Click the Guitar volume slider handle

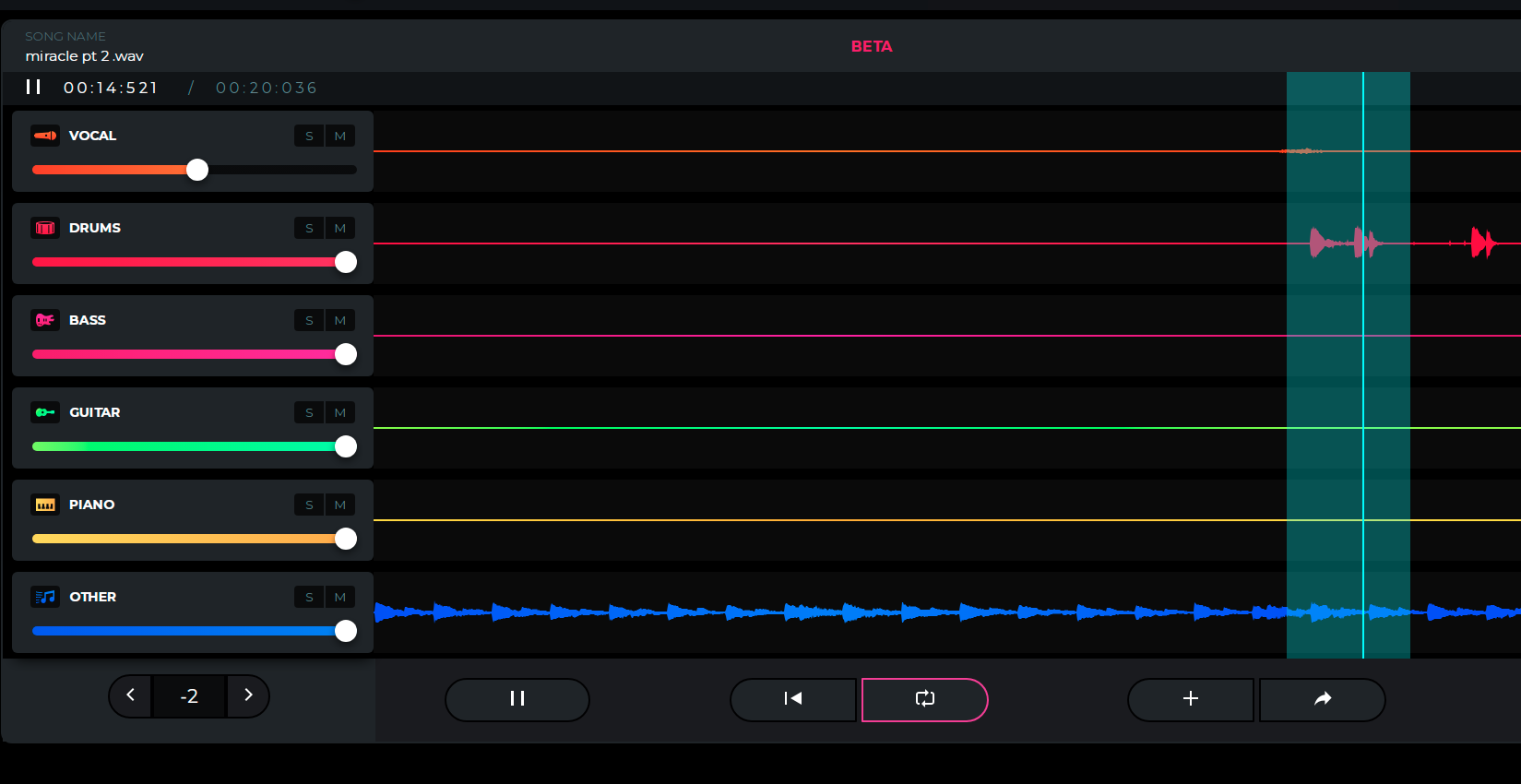coord(346,446)
